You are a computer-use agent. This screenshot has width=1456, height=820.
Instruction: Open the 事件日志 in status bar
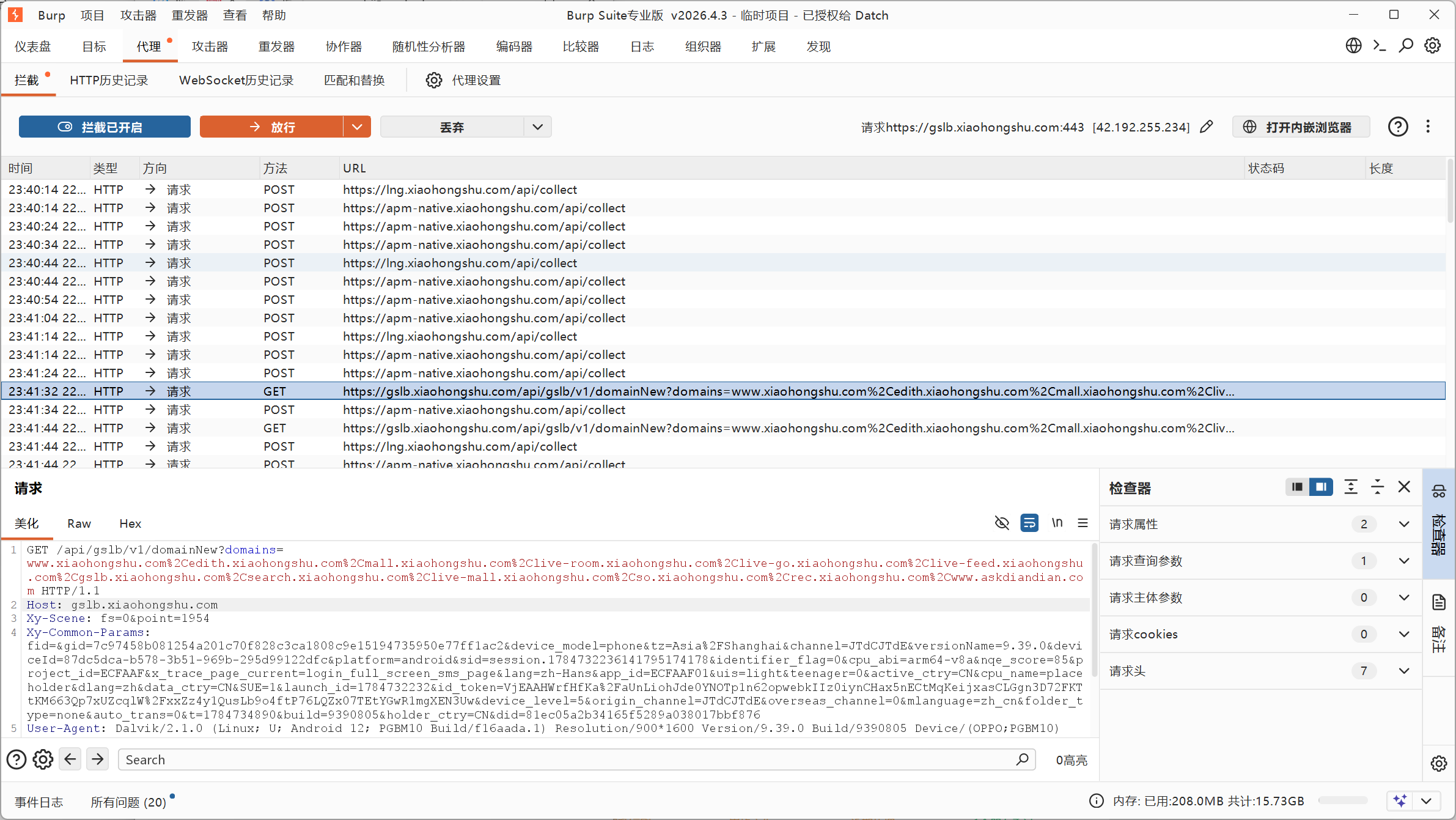point(39,801)
